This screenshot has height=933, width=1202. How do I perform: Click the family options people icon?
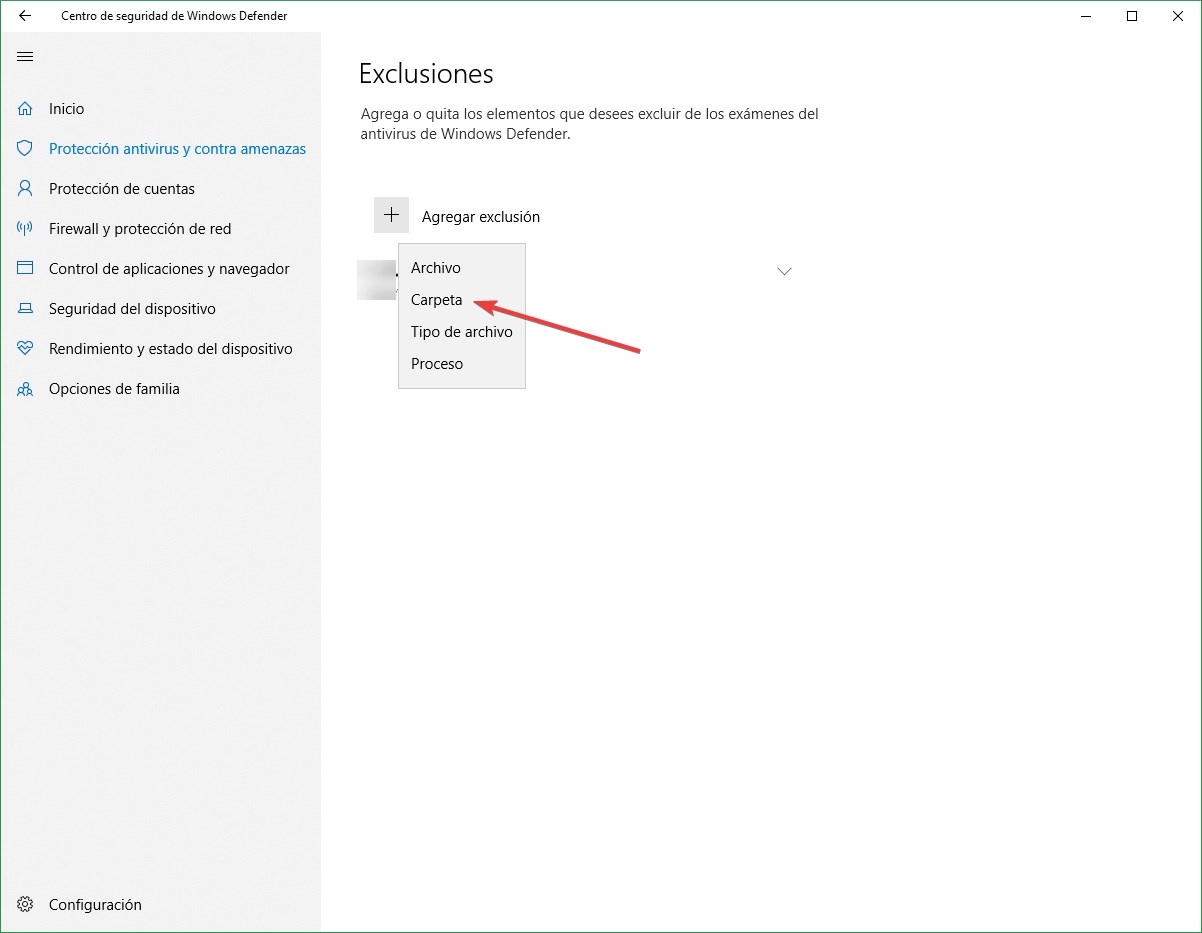point(25,389)
